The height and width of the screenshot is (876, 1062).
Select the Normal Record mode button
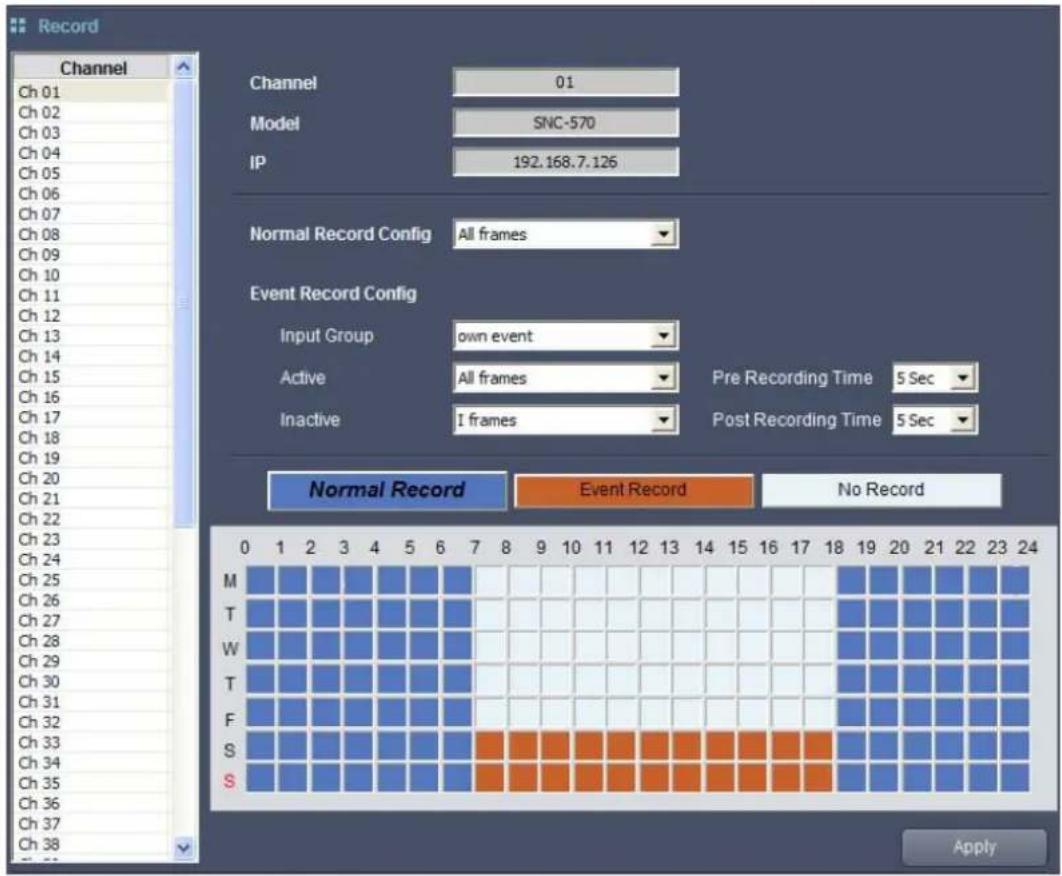pyautogui.click(x=387, y=490)
